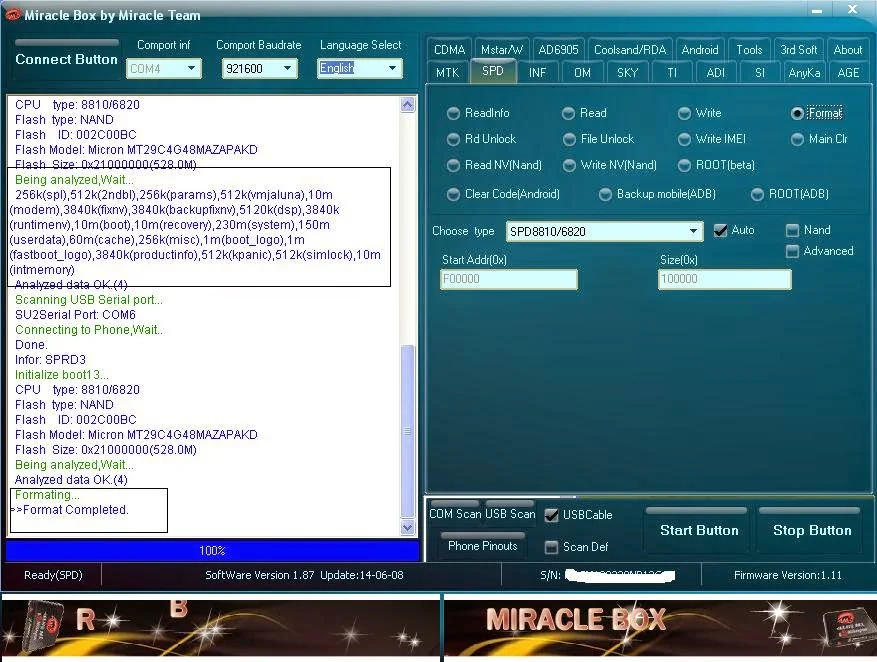Switch to the SI tab

[x=760, y=73]
